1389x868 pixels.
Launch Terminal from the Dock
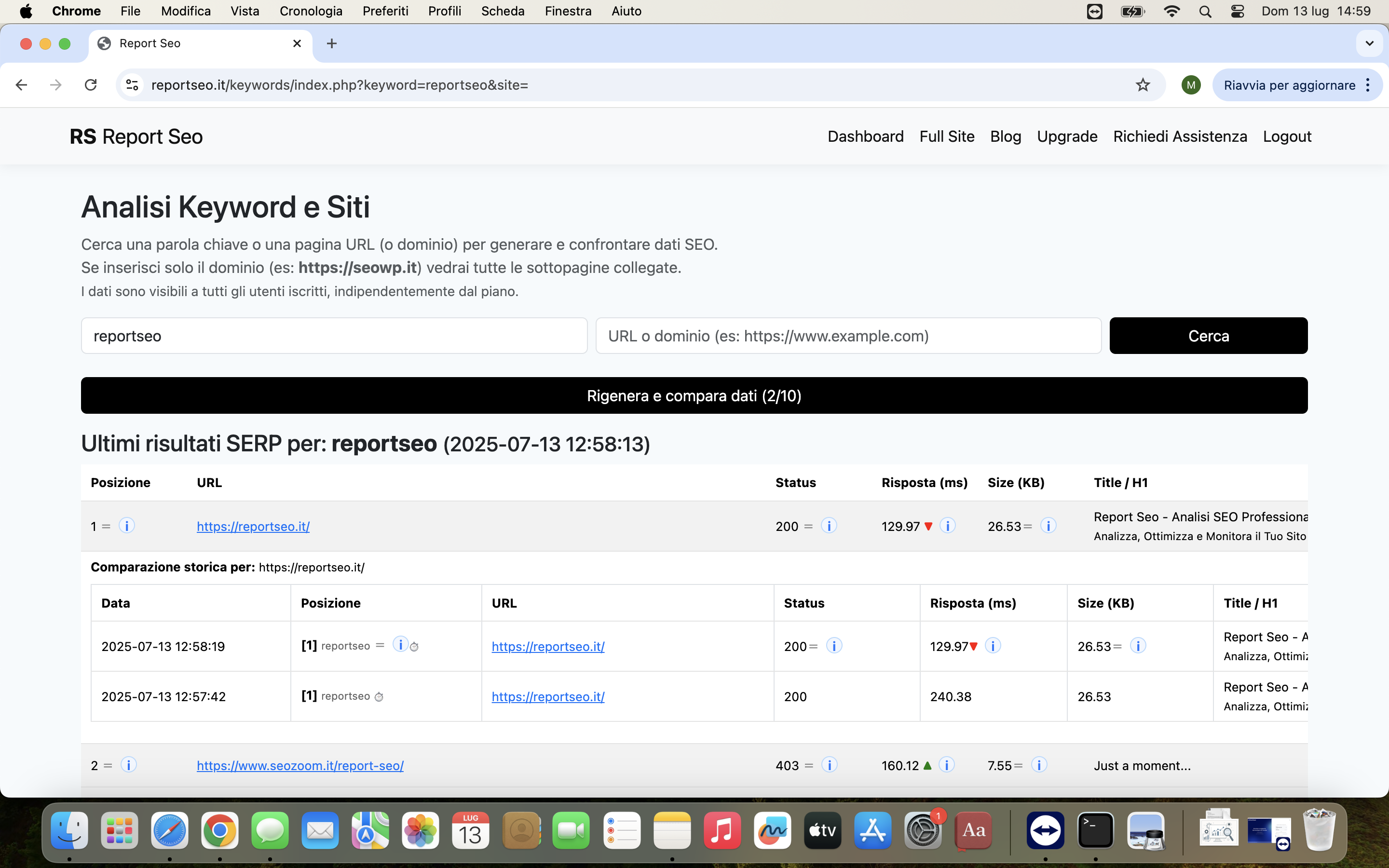pos(1096,830)
